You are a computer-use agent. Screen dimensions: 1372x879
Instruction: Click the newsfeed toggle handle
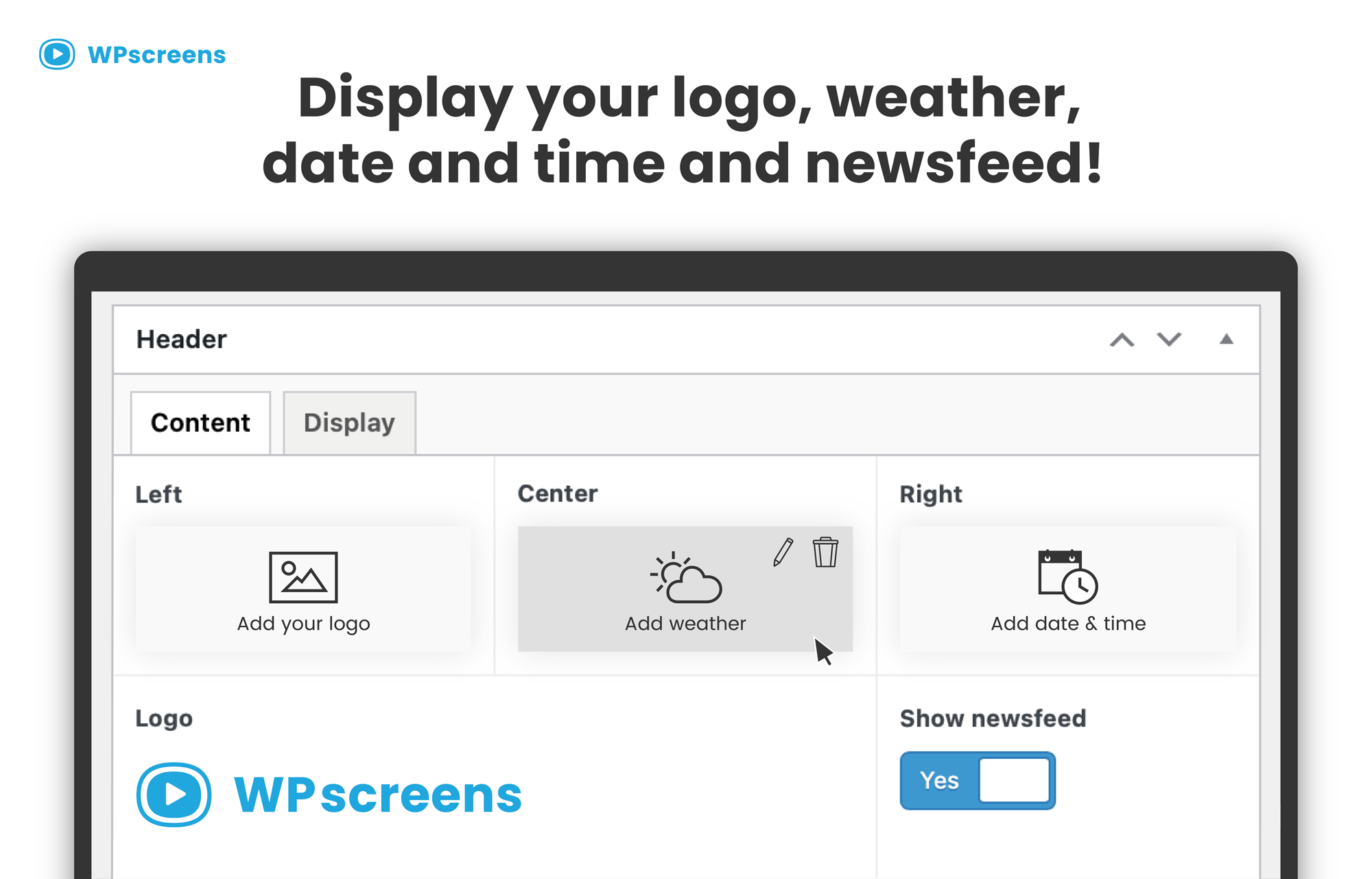point(1015,780)
